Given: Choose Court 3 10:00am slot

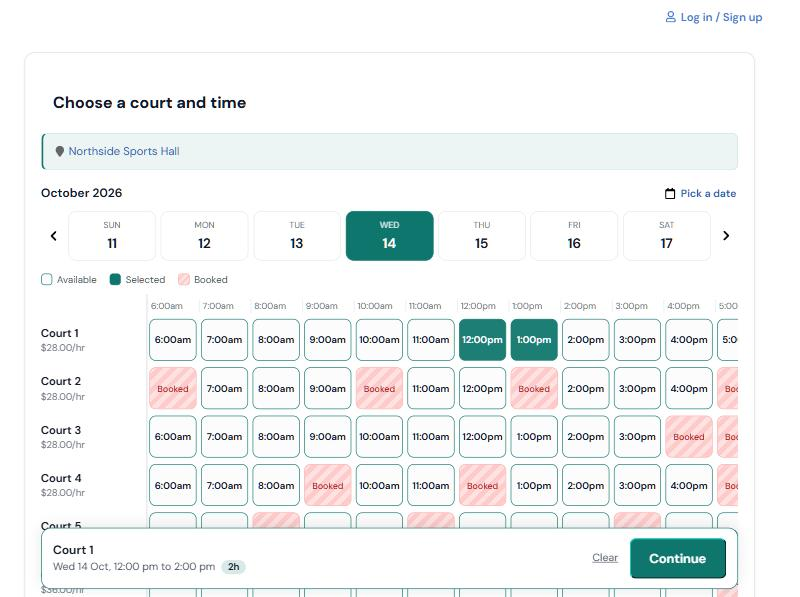Looking at the screenshot, I should (x=379, y=437).
